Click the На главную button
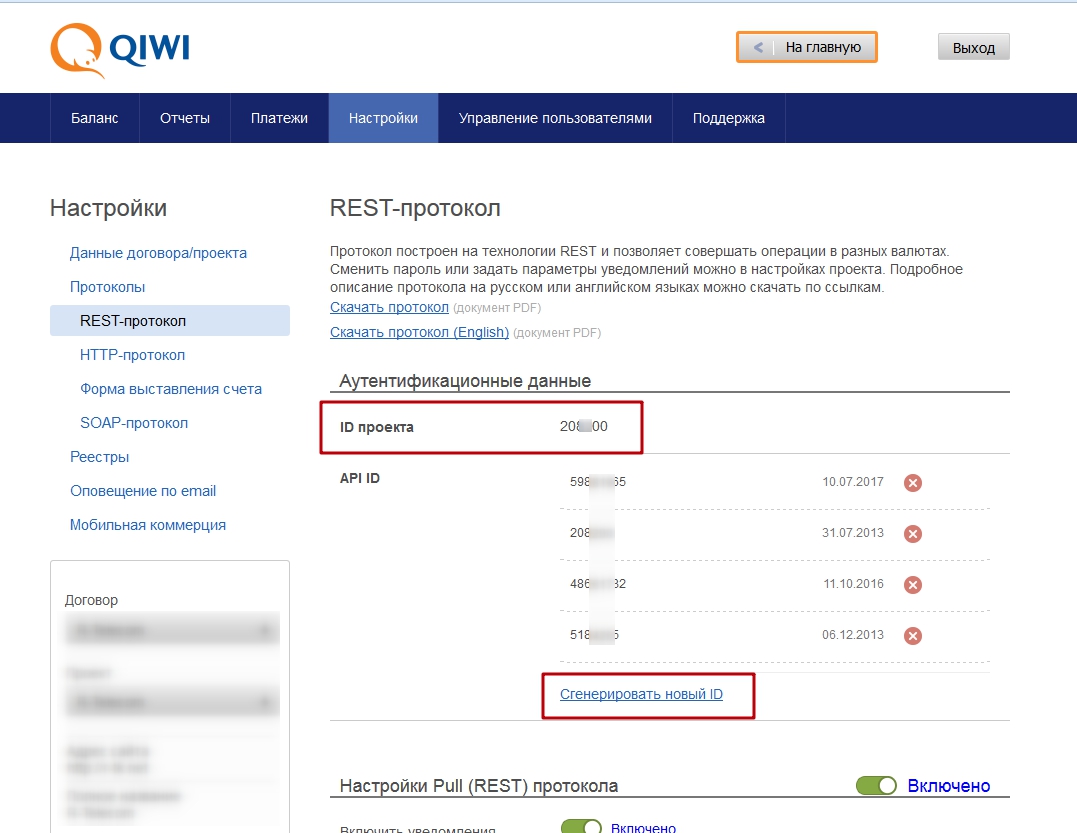Screen dimensions: 1077x833 click(808, 47)
